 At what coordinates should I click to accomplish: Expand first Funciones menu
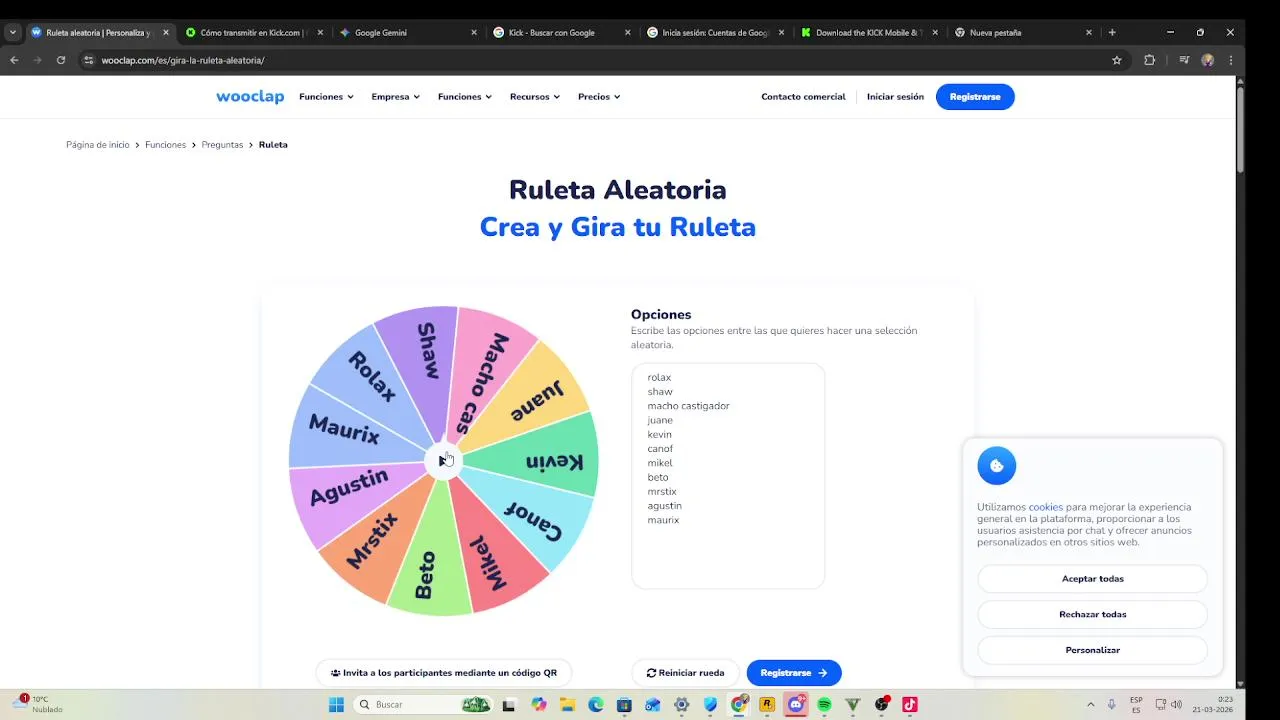coord(326,97)
